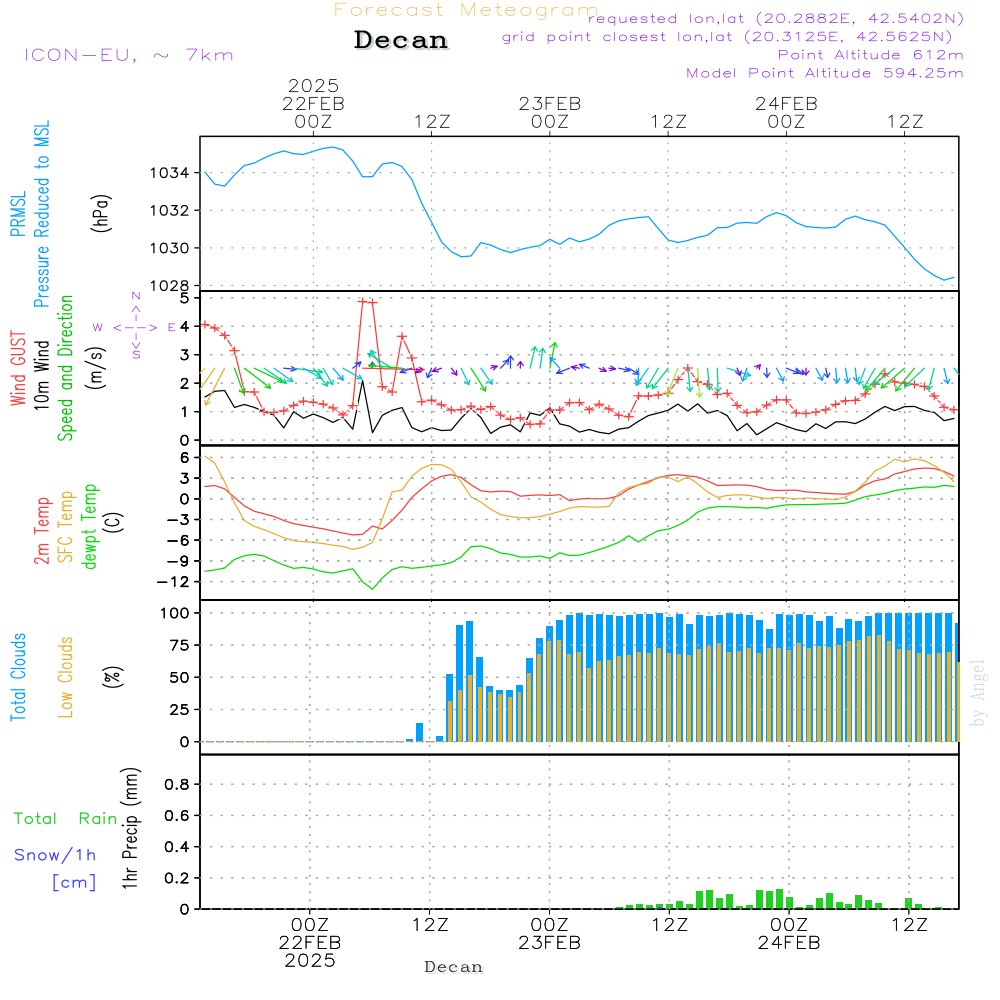
Task: Click the '2m Temp' red label
Action: coord(41,531)
